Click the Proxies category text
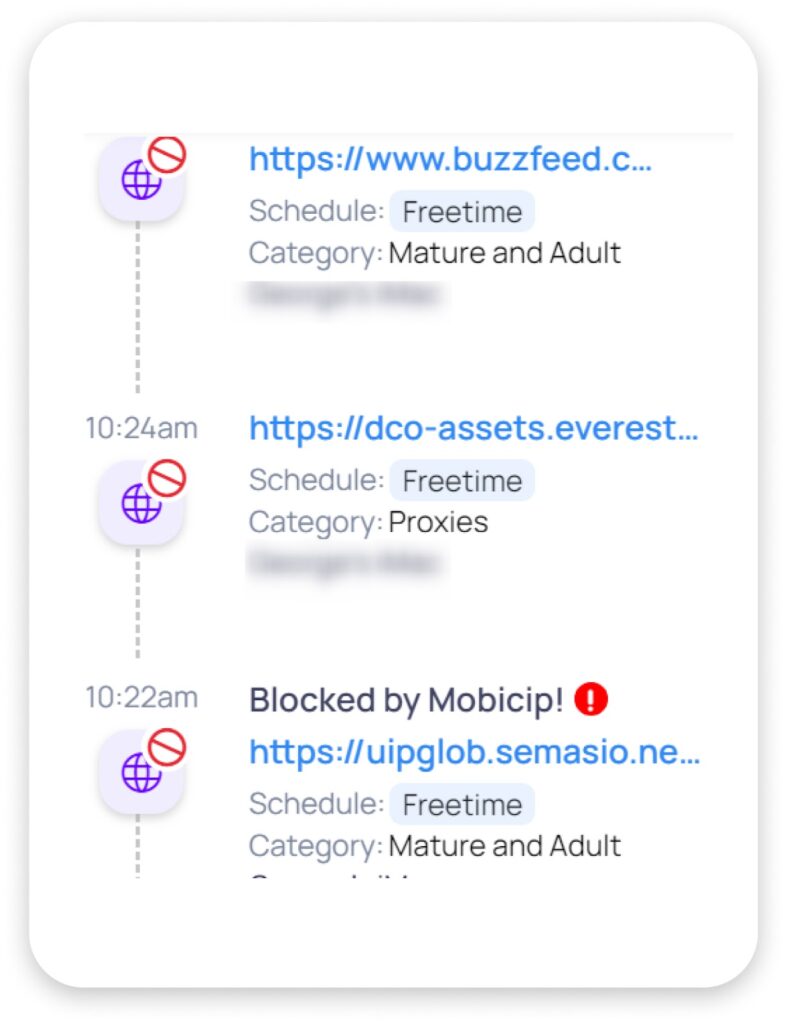This screenshot has height=1024, width=787. coord(438,522)
